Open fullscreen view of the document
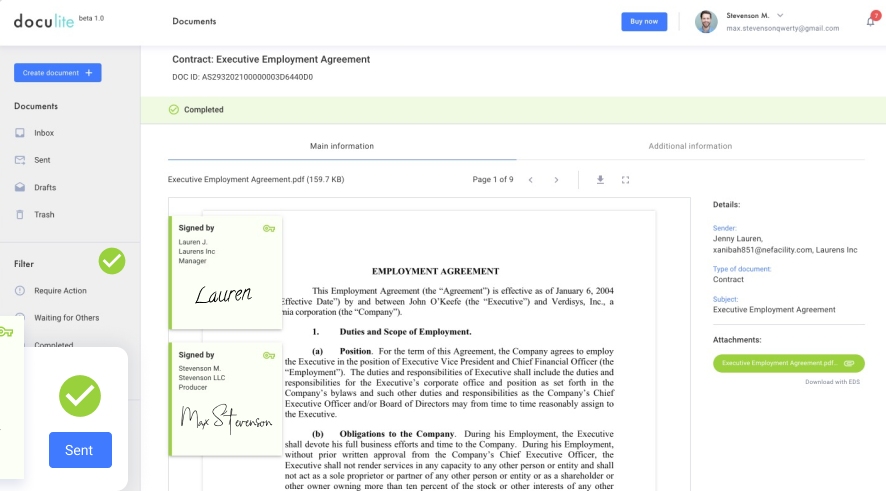 (626, 180)
